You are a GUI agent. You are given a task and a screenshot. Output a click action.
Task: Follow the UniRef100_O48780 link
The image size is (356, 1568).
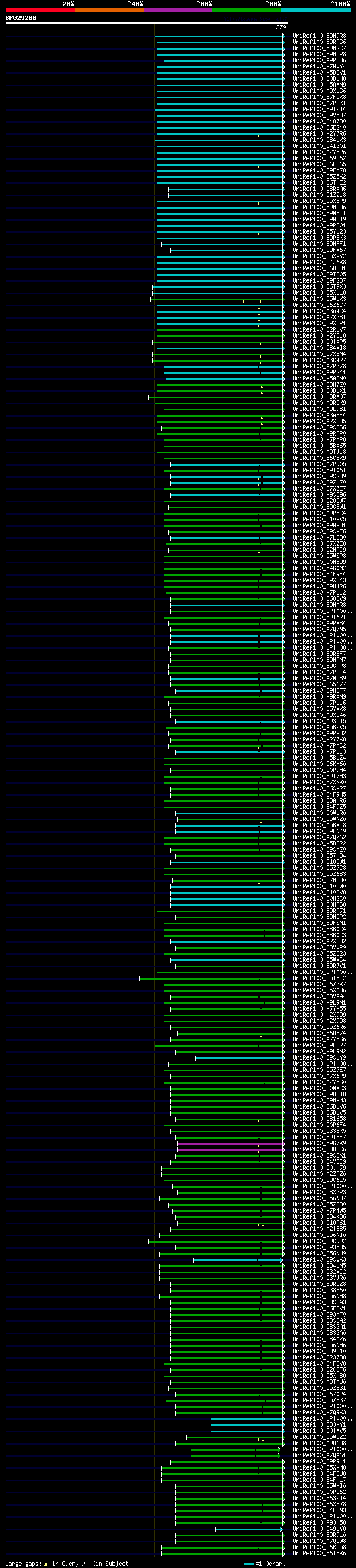(x=319, y=122)
